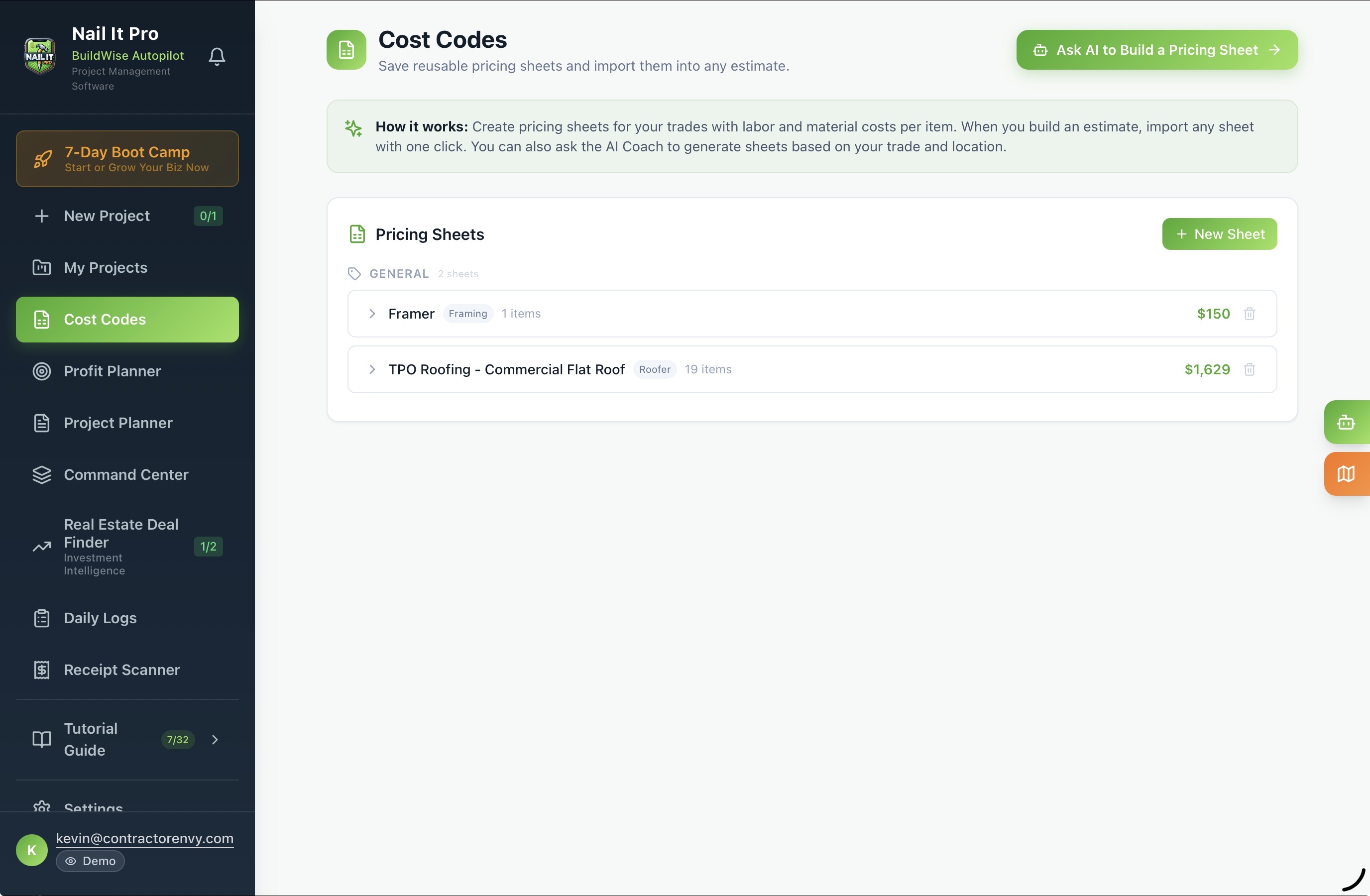Click the Profit Planner target icon
Screen dimensions: 1370x896
click(41, 371)
